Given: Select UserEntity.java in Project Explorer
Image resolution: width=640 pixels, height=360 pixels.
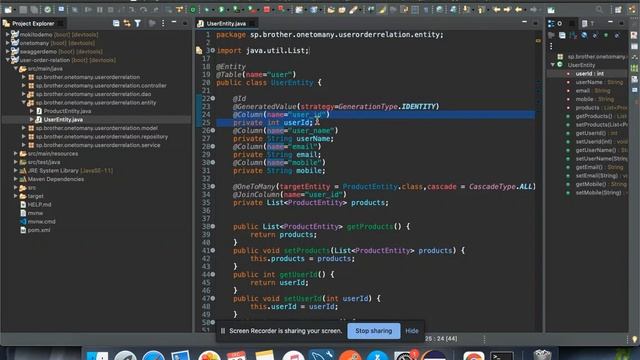Looking at the screenshot, I should [x=63, y=120].
